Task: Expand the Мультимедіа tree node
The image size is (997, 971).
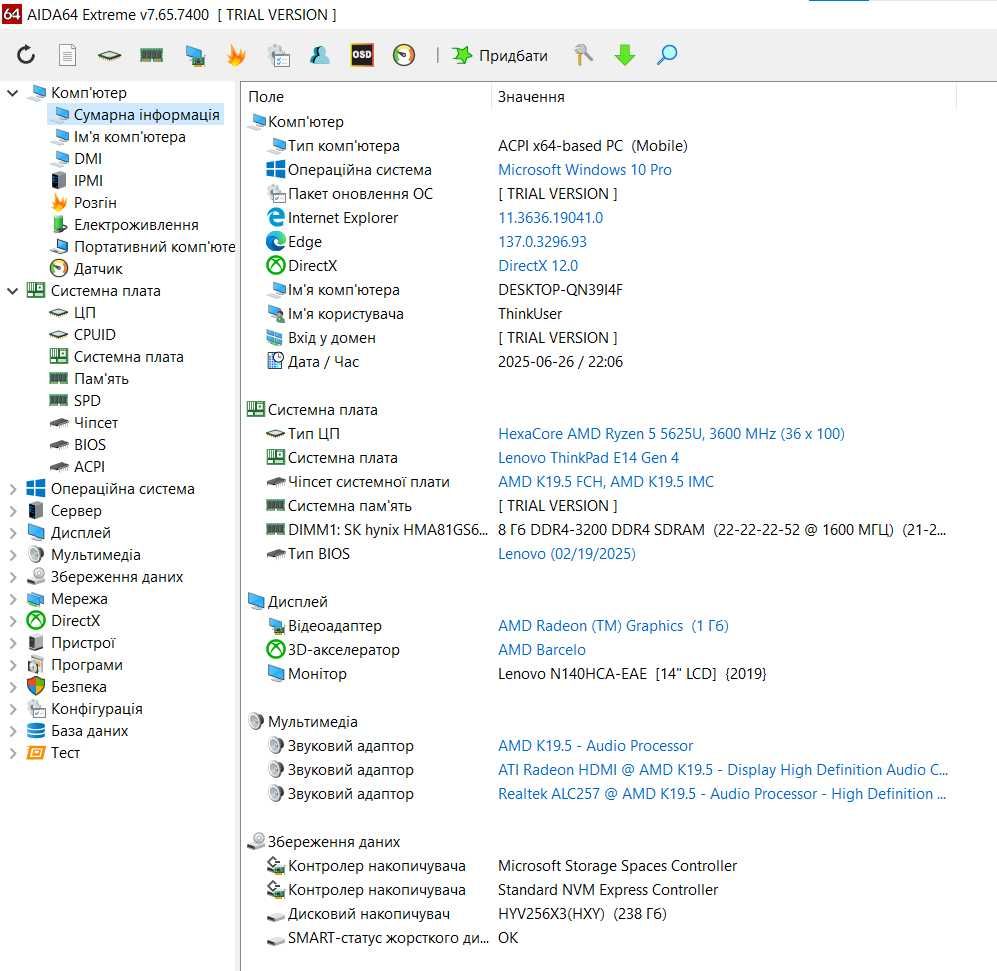Action: (x=13, y=555)
